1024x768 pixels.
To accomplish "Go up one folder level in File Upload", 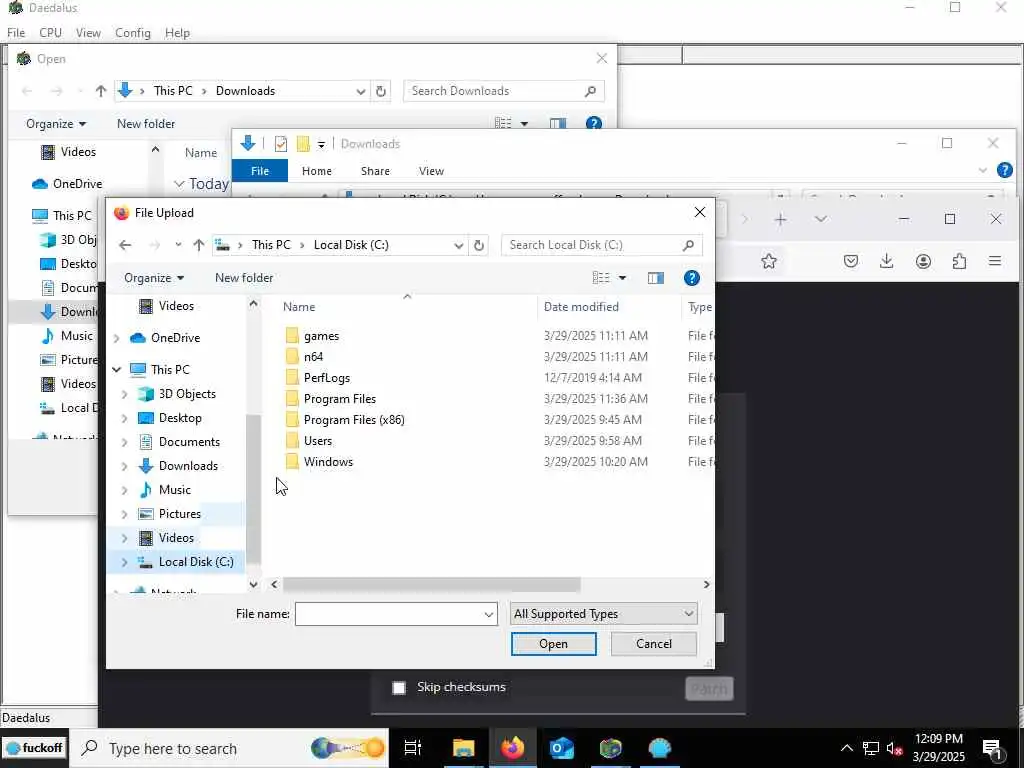I will [x=199, y=245].
